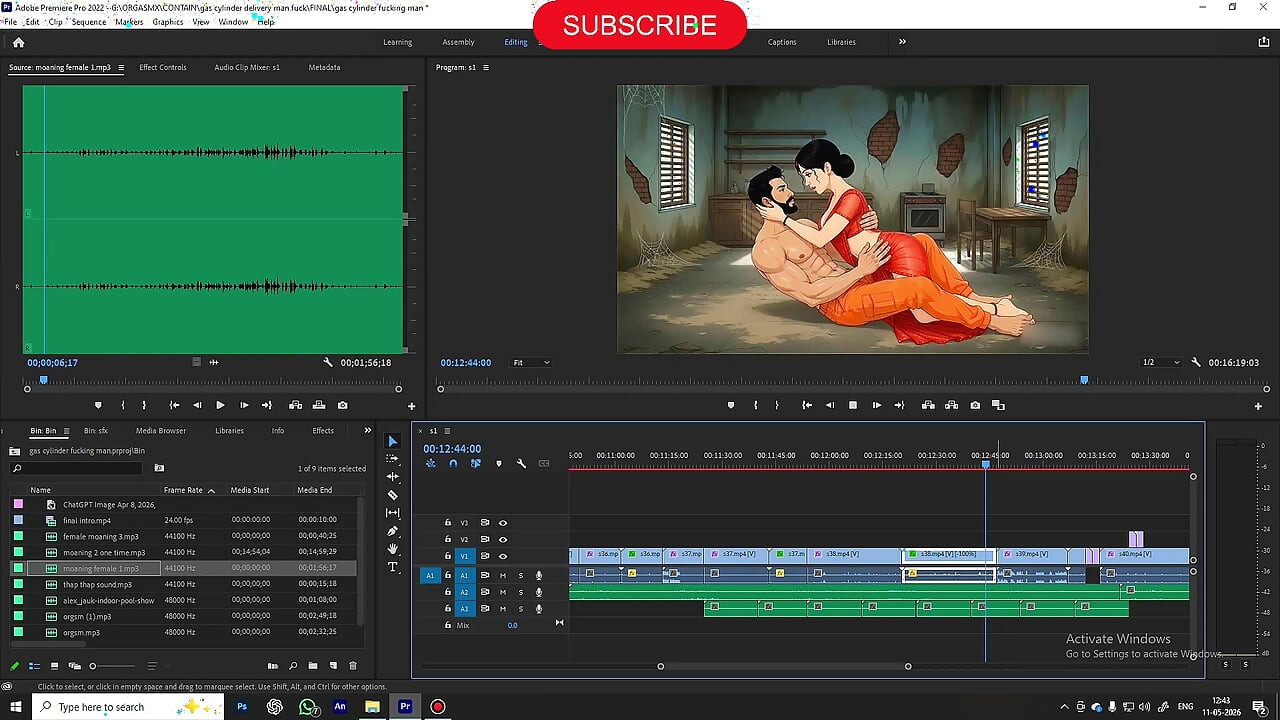Stop playback in the Program monitor
Image resolution: width=1280 pixels, height=720 pixels.
(x=853, y=405)
